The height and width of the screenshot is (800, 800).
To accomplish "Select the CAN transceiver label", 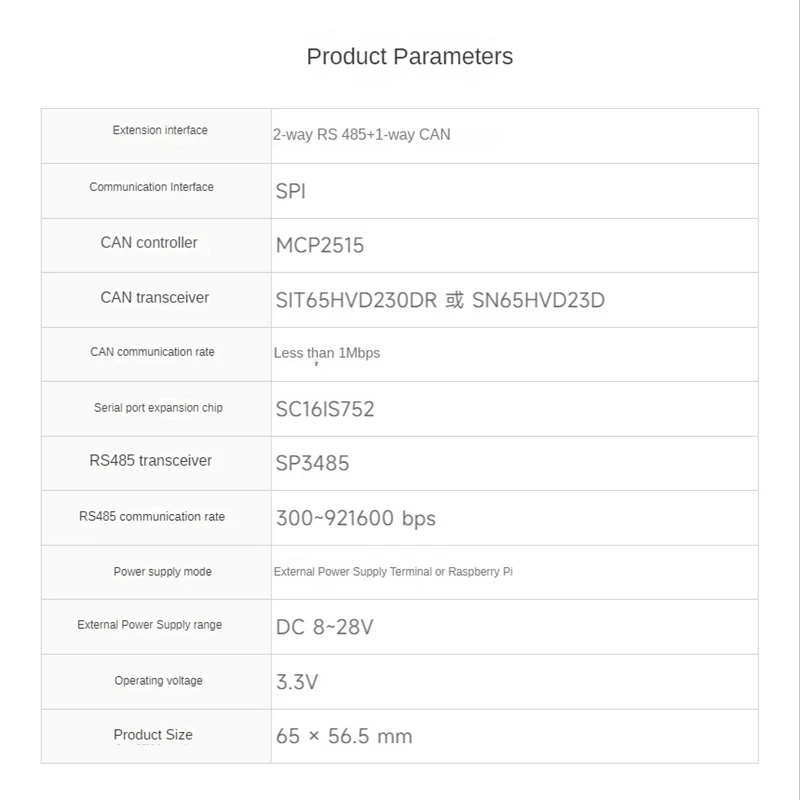I will (x=155, y=298).
